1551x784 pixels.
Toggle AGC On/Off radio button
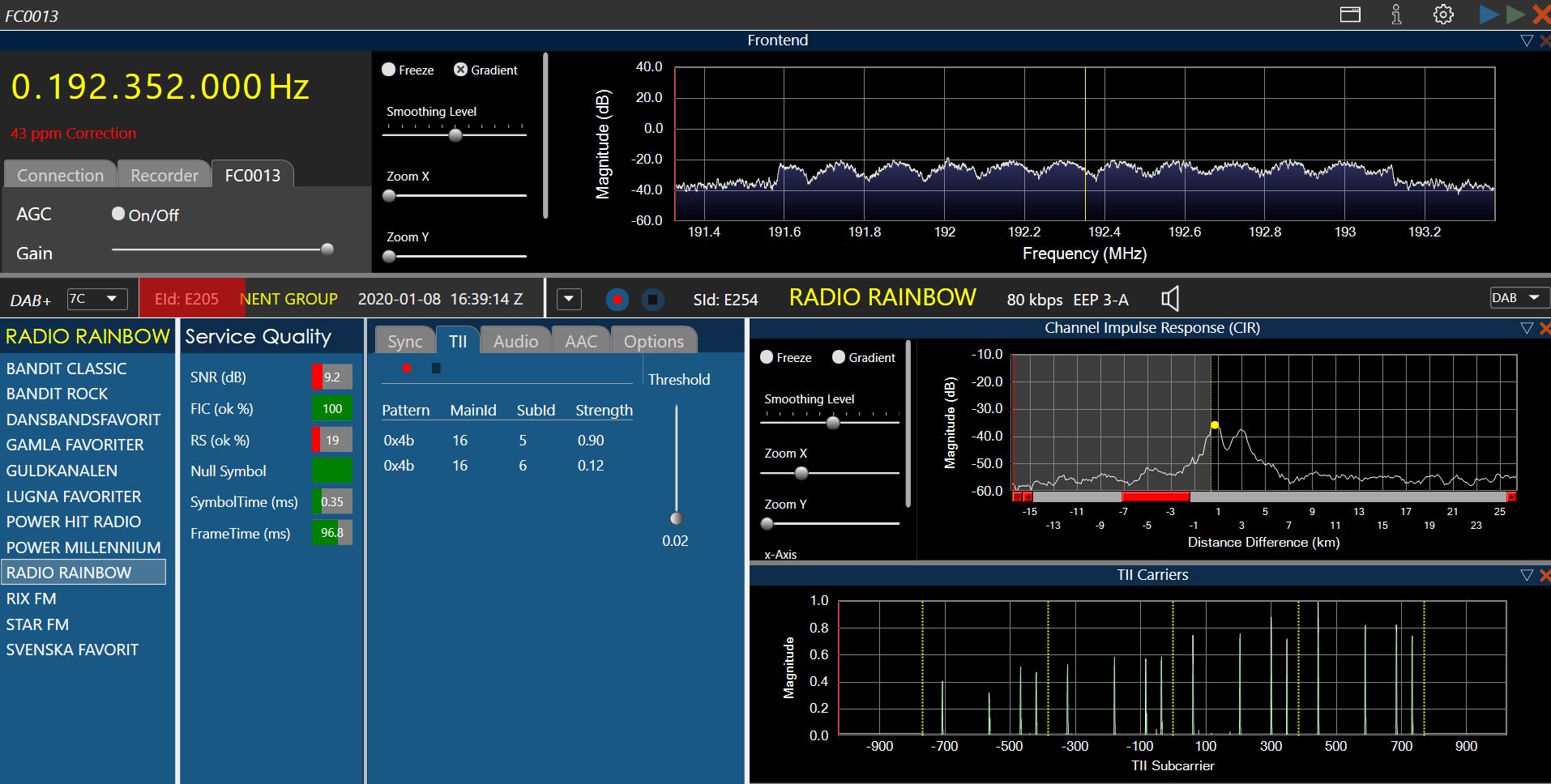pyautogui.click(x=118, y=214)
